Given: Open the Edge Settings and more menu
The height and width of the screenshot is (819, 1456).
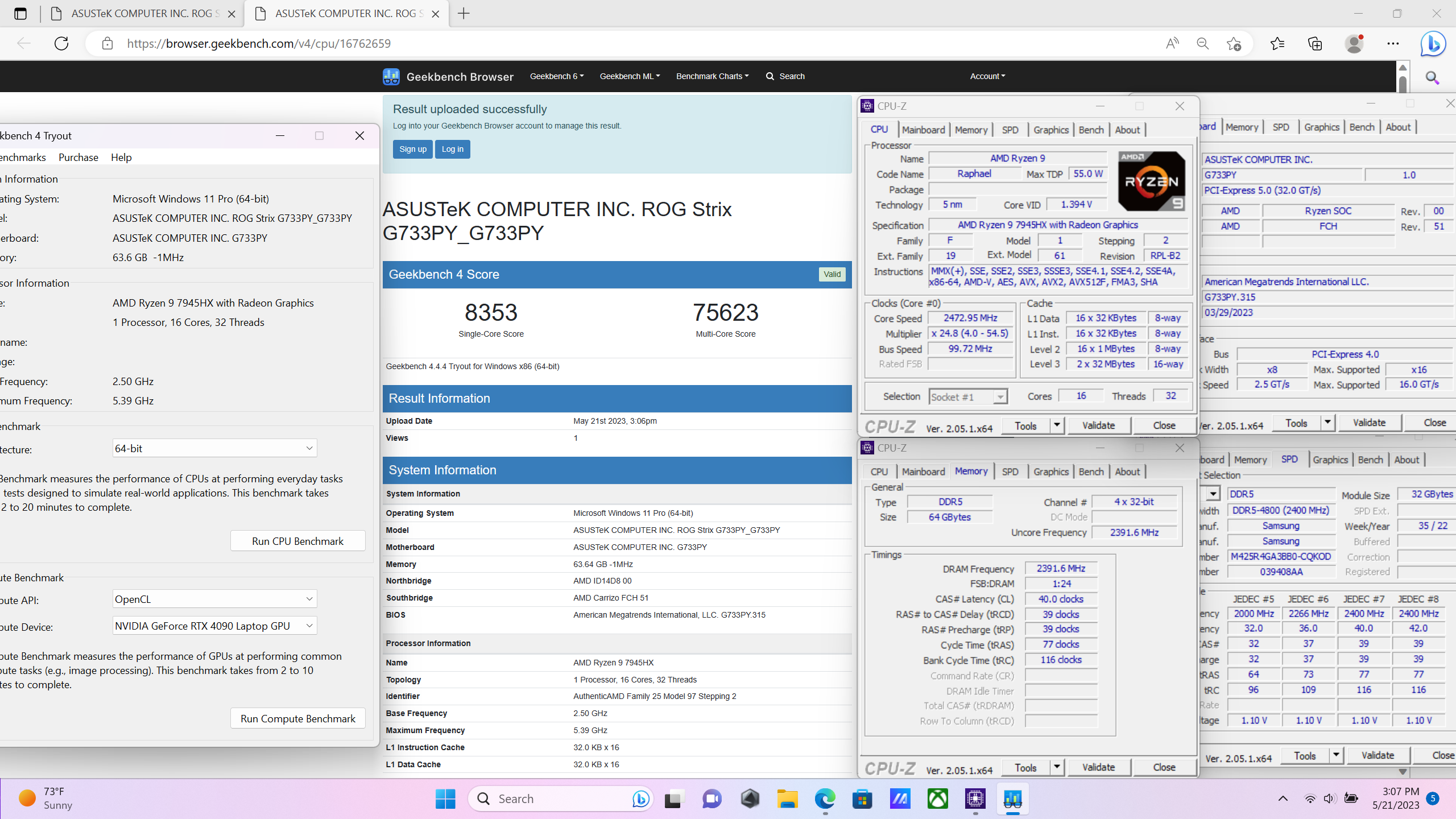Looking at the screenshot, I should pos(1393,43).
